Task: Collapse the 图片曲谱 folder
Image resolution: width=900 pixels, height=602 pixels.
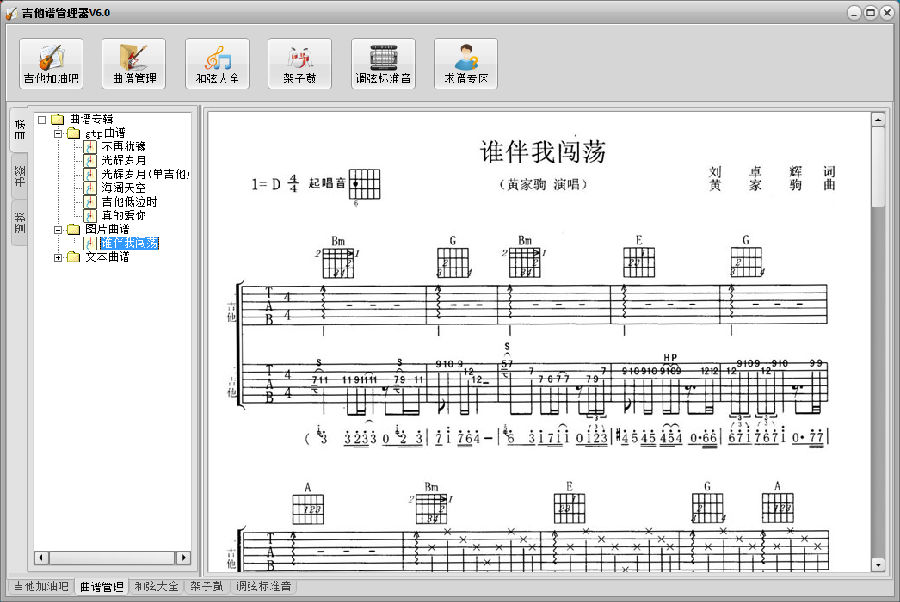Action: [x=58, y=230]
